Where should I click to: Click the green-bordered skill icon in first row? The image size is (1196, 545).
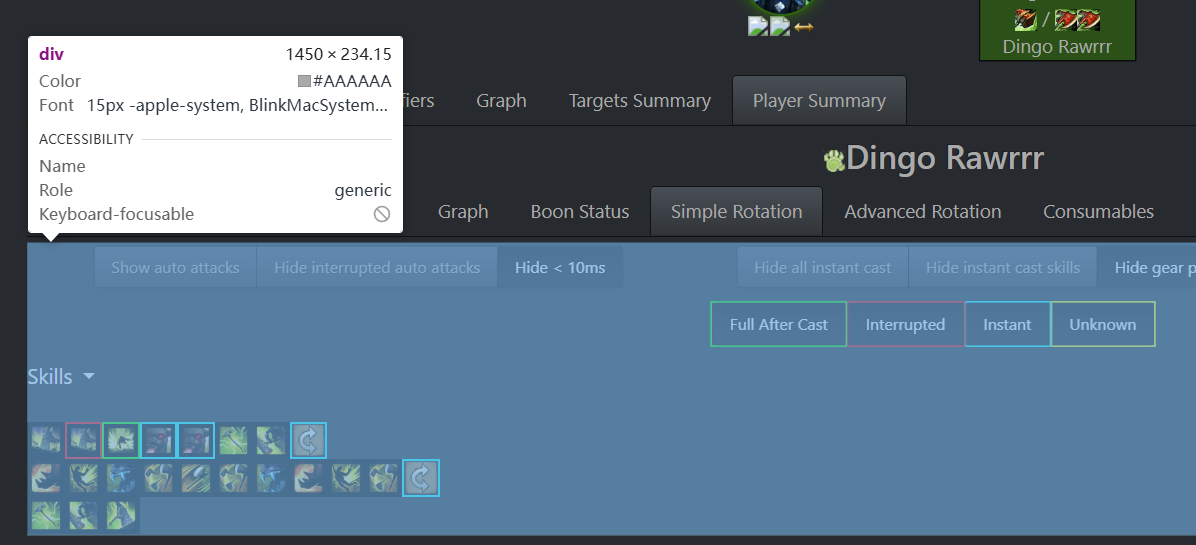point(120,440)
